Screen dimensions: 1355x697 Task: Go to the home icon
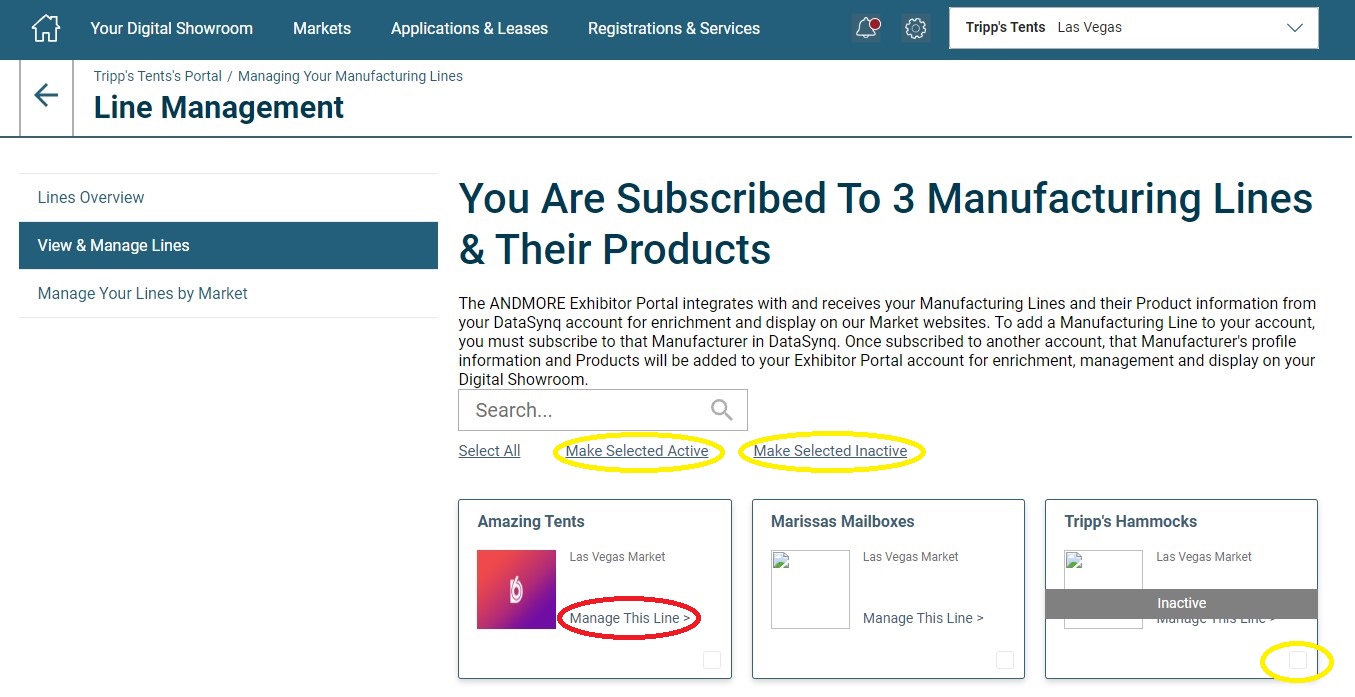46,28
